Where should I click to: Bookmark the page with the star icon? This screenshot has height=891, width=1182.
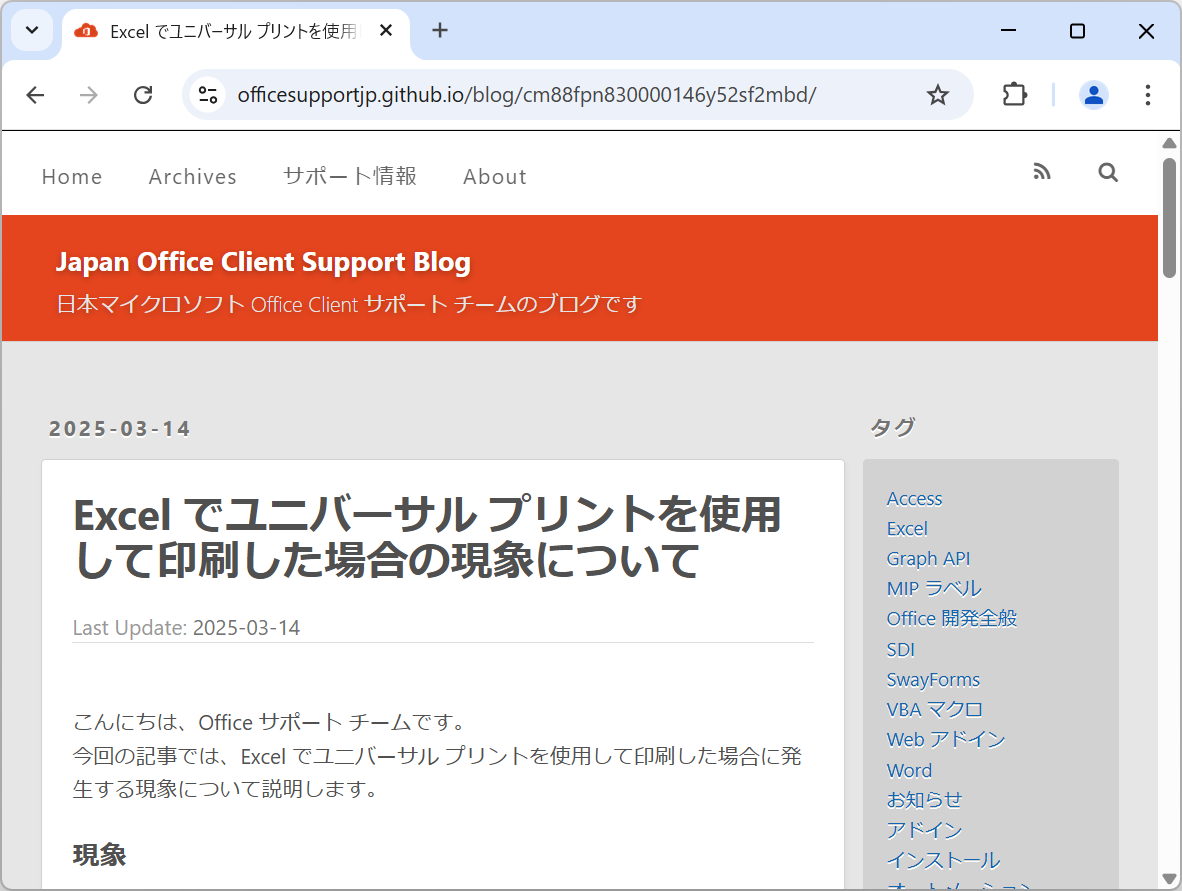click(x=937, y=94)
